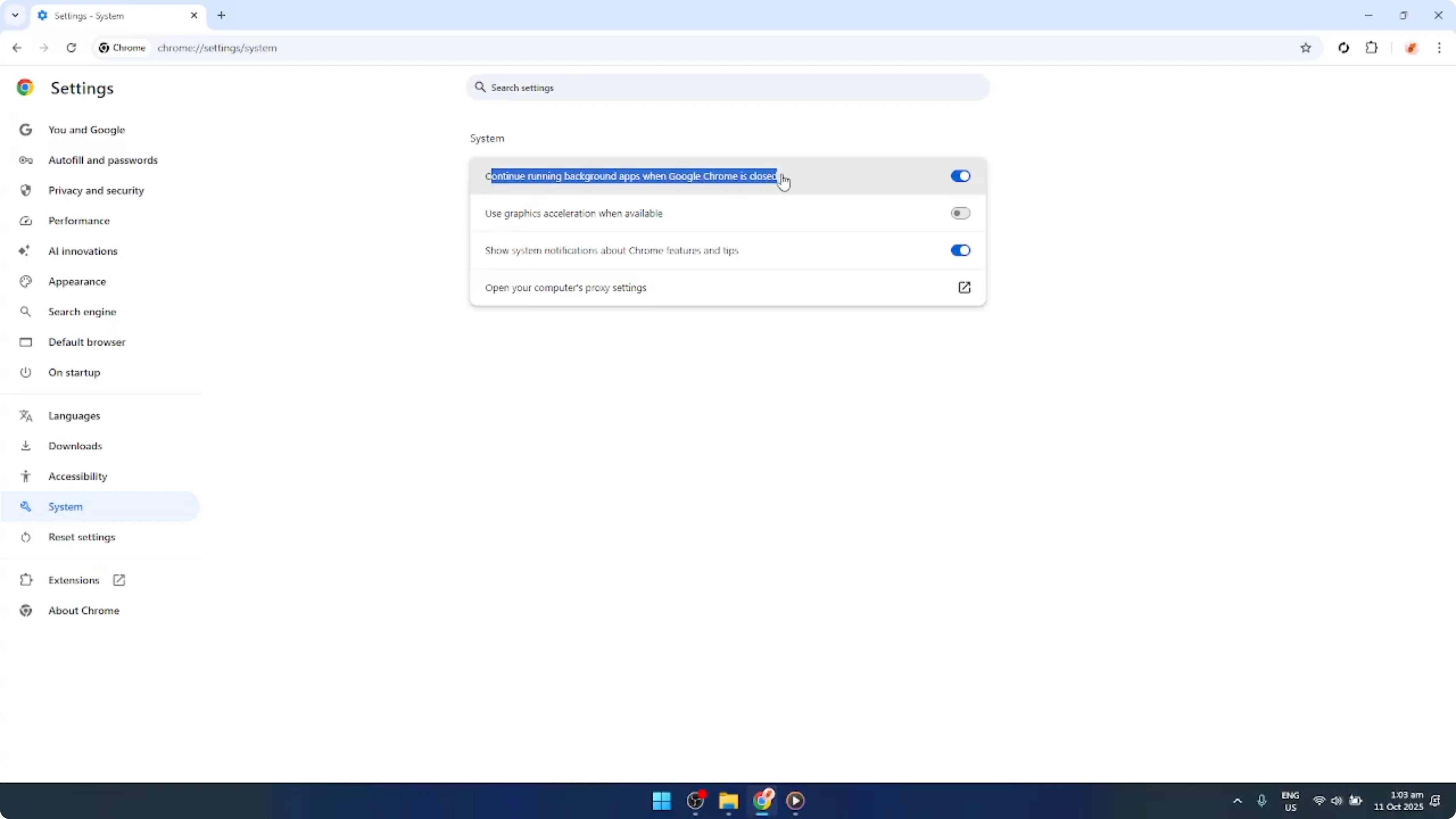Select the Privacy and security shield icon
Screen dimensions: 1456x819
tap(25, 190)
